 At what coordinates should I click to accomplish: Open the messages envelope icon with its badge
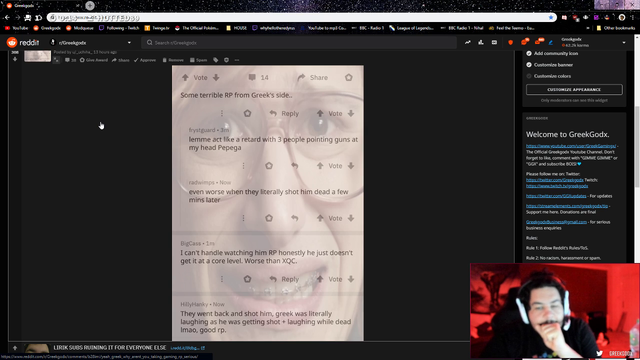(x=538, y=42)
